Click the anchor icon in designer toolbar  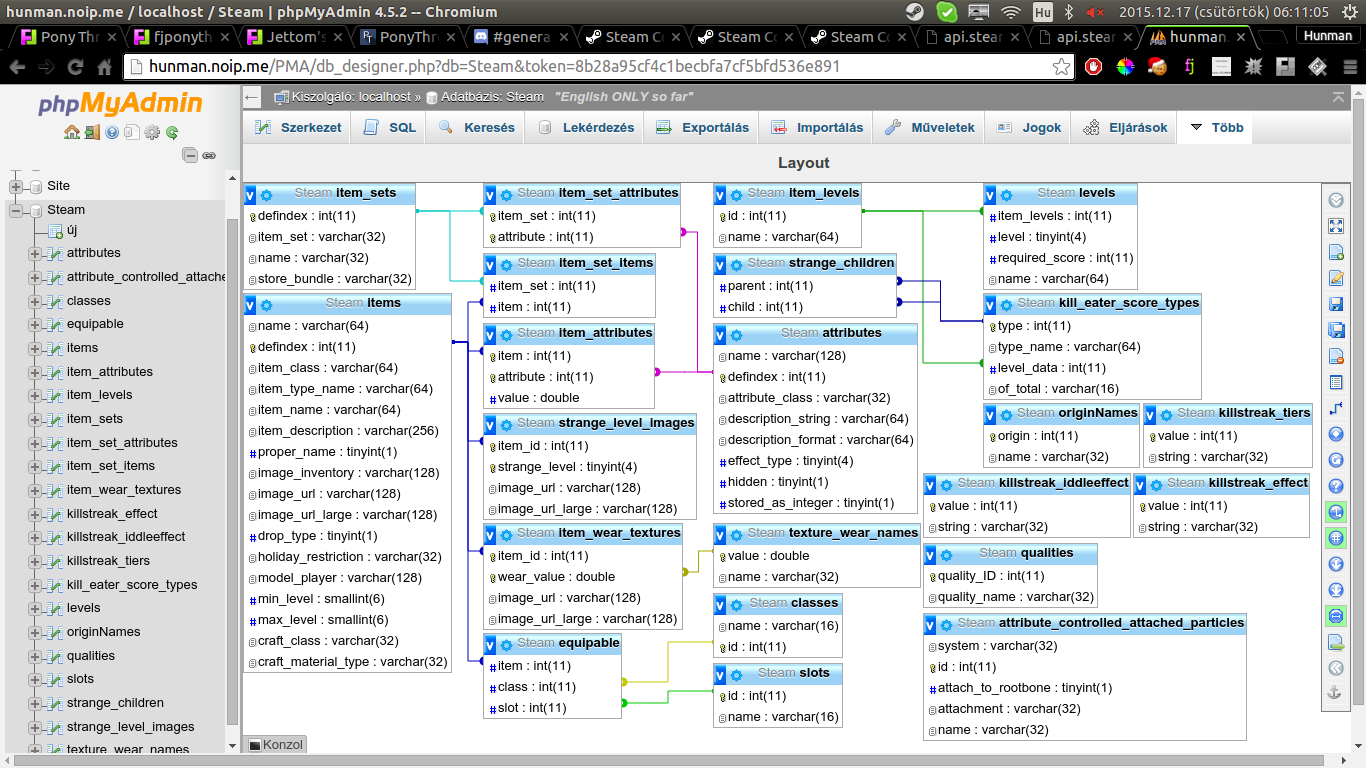pyautogui.click(x=1336, y=694)
